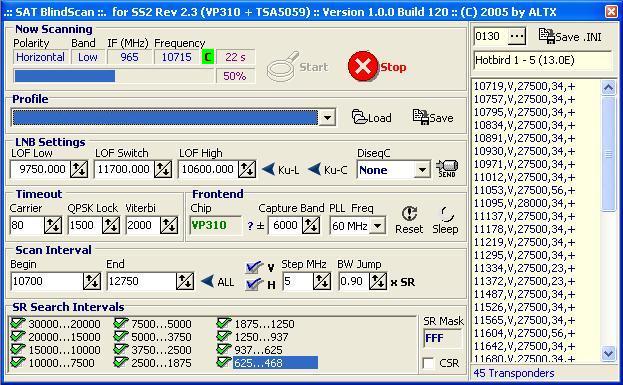Click the scan progress bar
Image resolution: width=623 pixels, height=385 pixels.
point(114,75)
